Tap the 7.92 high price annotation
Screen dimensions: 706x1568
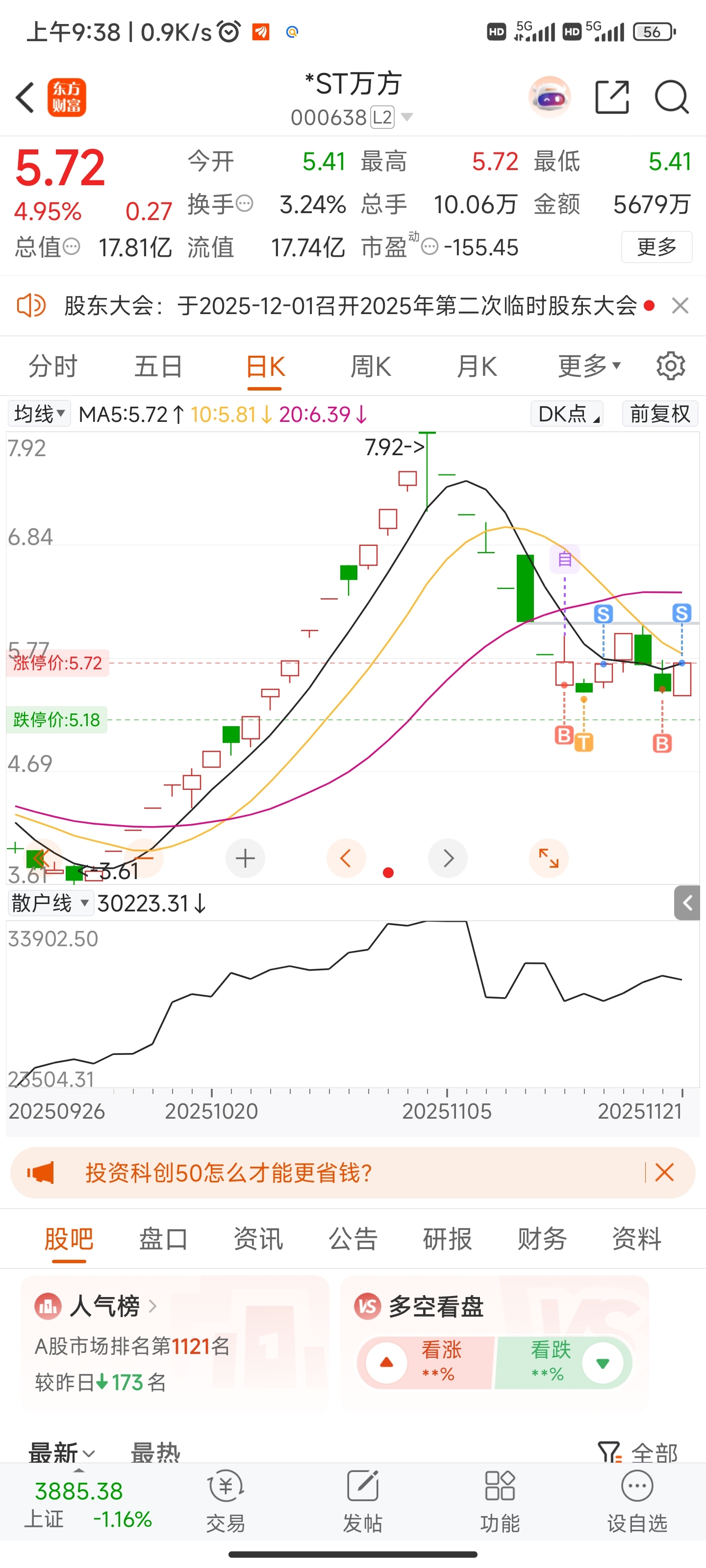click(394, 447)
